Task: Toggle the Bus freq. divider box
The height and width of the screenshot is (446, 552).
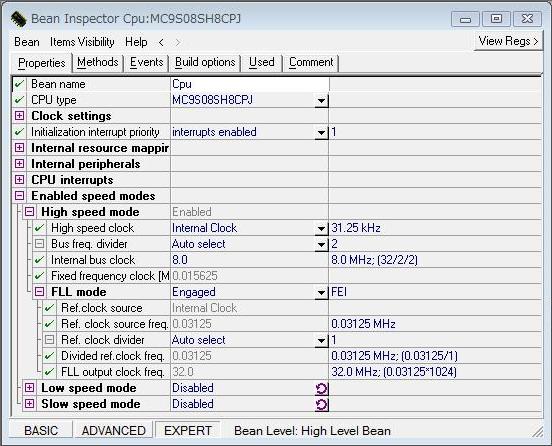Action: 39,244
